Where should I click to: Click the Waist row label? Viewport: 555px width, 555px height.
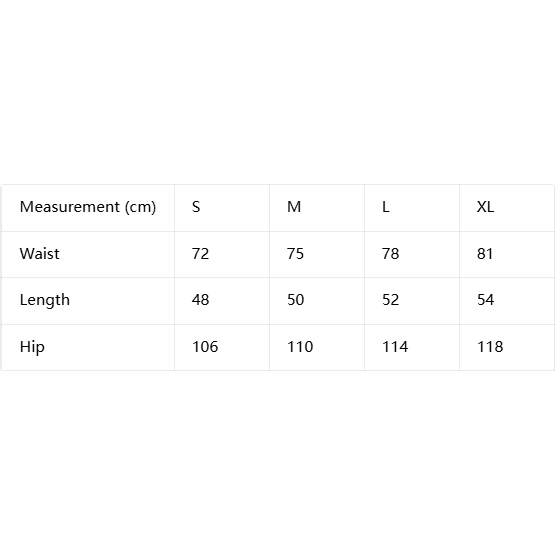pyautogui.click(x=88, y=254)
